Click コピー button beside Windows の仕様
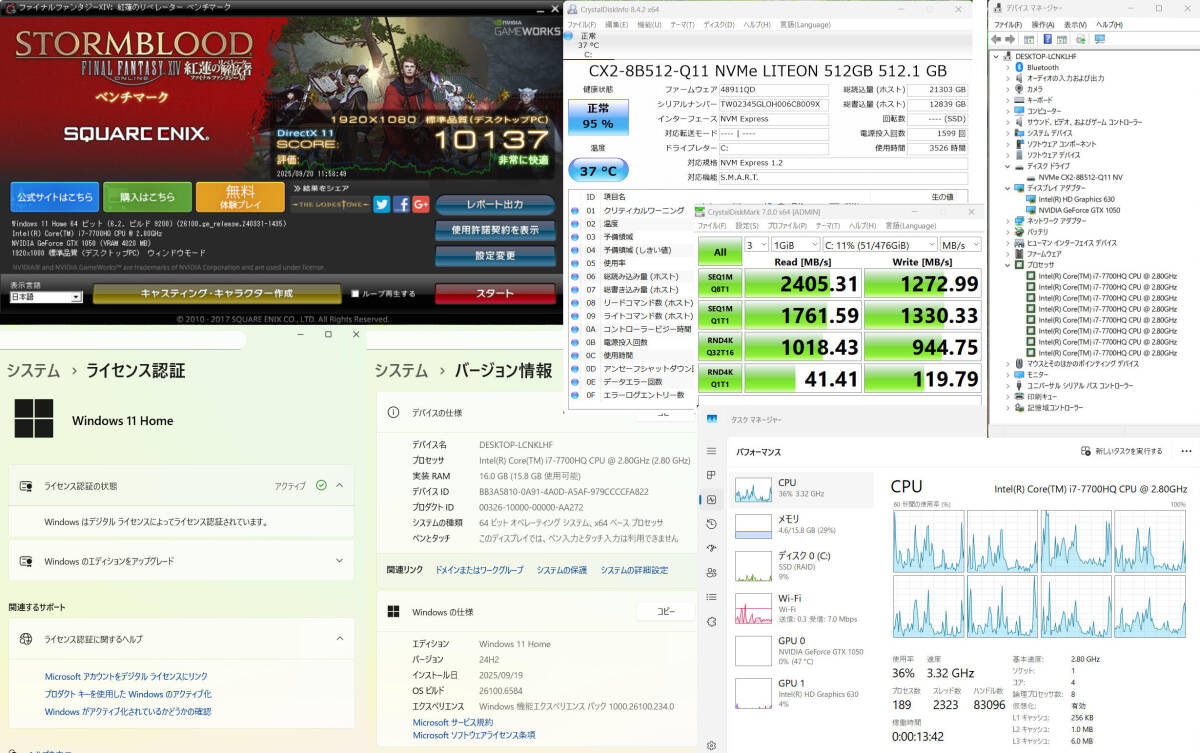This screenshot has width=1200, height=753. [x=665, y=611]
